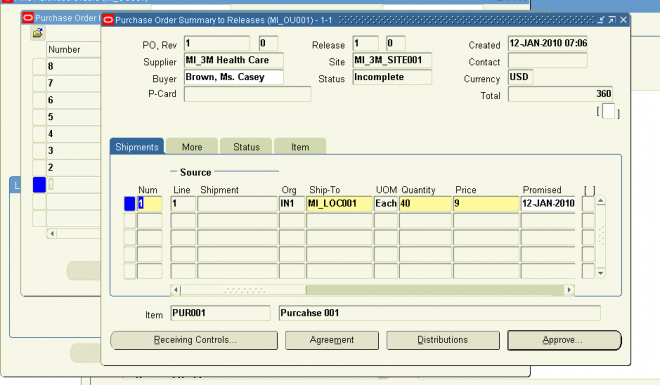The width and height of the screenshot is (660, 385).
Task: Click the shipments scroll up arrow
Action: tap(601, 201)
